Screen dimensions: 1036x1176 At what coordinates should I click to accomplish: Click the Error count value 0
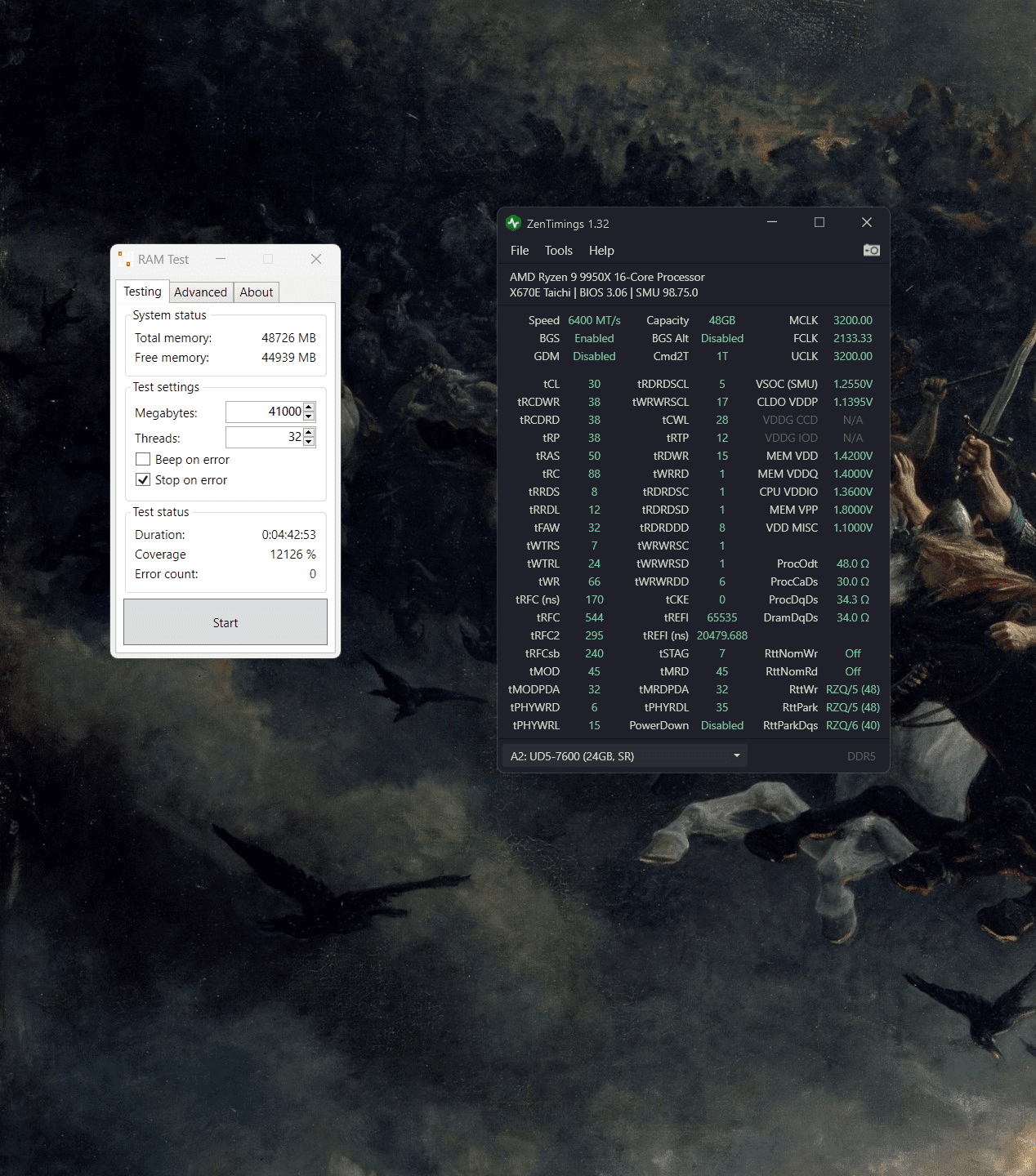tap(312, 574)
